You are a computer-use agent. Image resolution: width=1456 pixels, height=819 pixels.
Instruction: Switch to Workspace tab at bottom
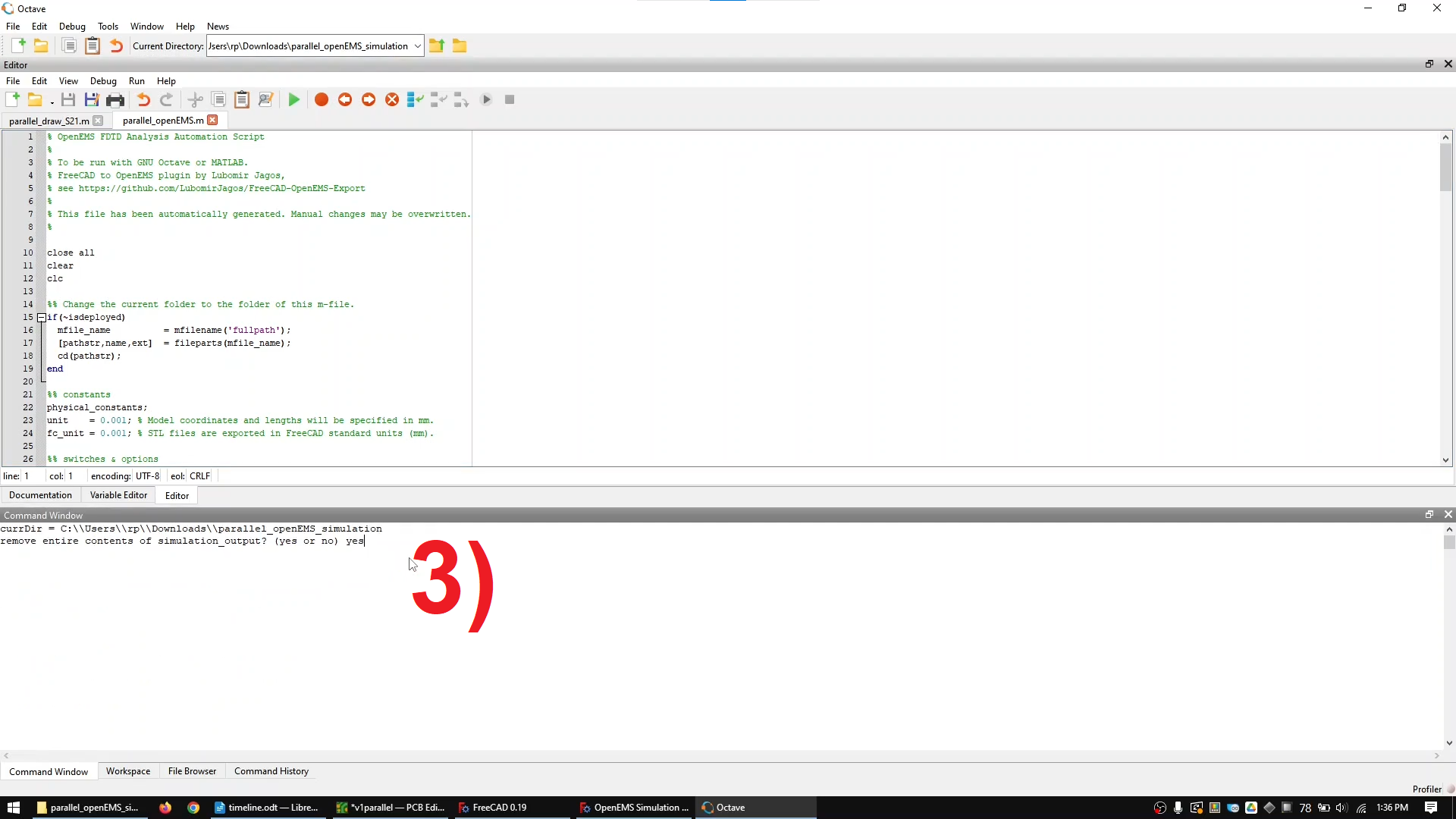127,770
